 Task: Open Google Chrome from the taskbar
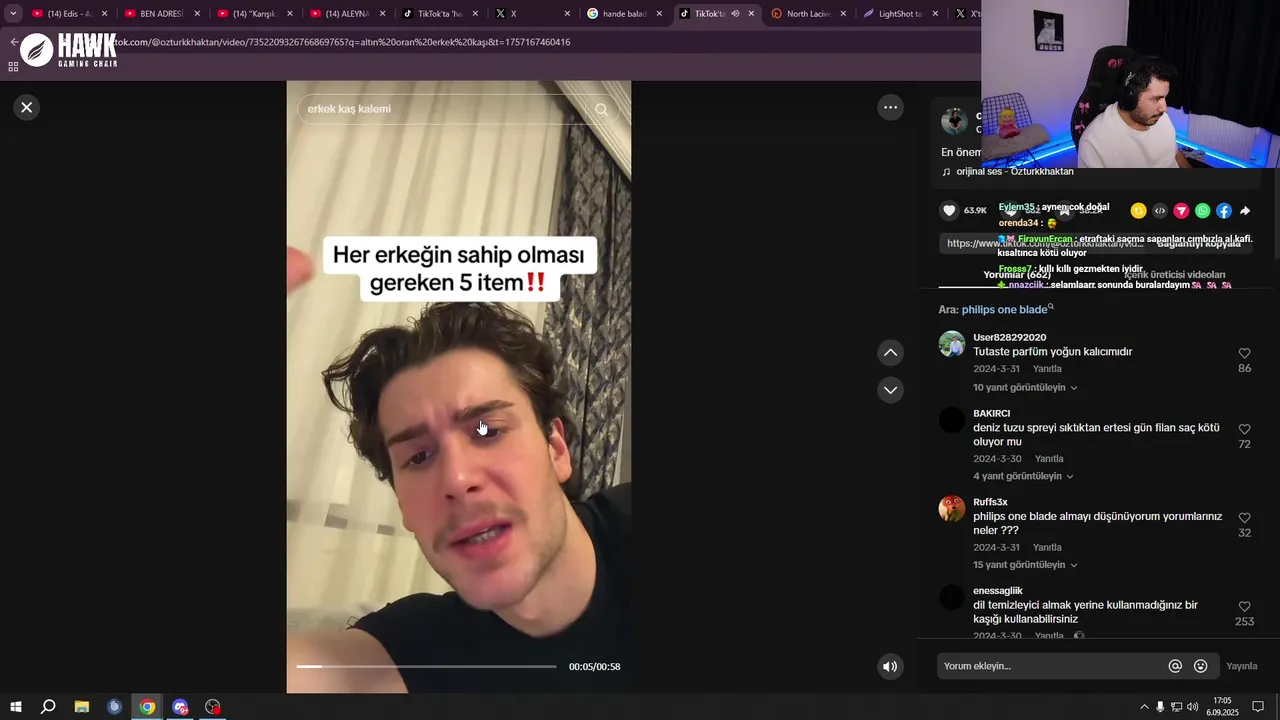click(147, 706)
